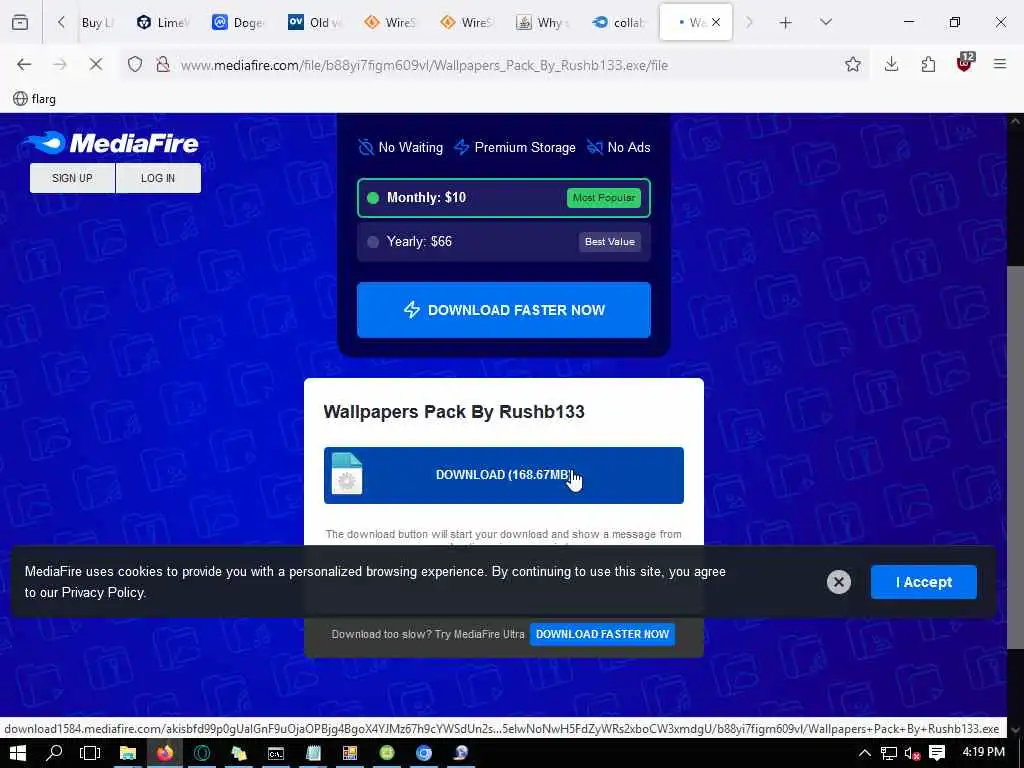Click the Most Popular badge
1024x768 pixels.
pyautogui.click(x=603, y=198)
